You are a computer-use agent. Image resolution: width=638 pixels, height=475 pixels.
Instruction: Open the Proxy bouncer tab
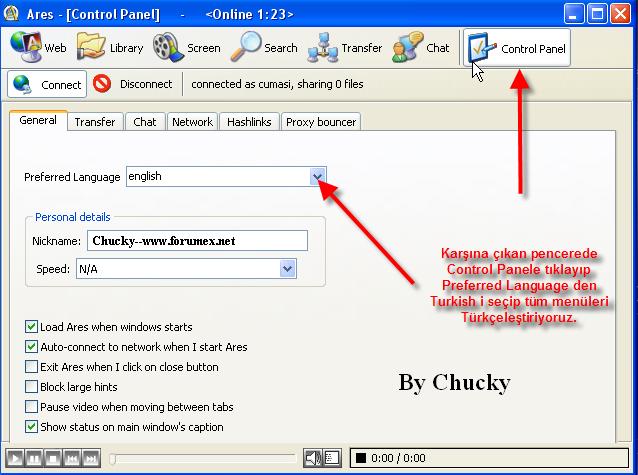pyautogui.click(x=320, y=122)
